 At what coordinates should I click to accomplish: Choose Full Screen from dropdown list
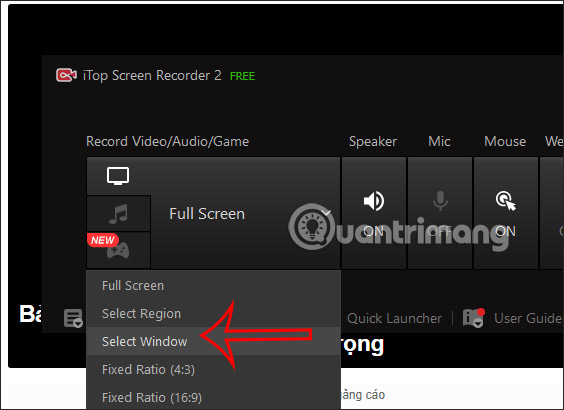[213, 286]
